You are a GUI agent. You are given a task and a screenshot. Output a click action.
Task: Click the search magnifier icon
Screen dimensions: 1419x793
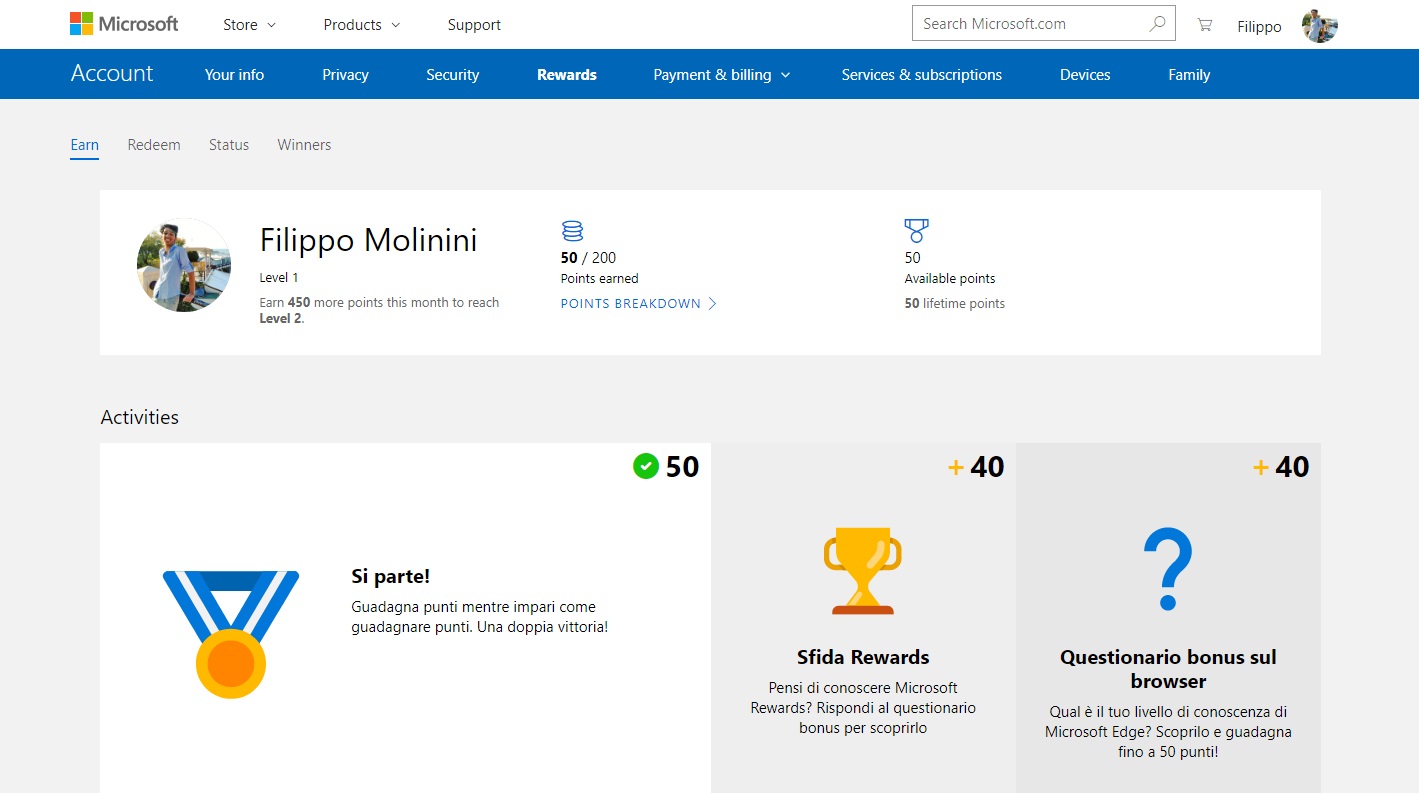click(x=1157, y=24)
